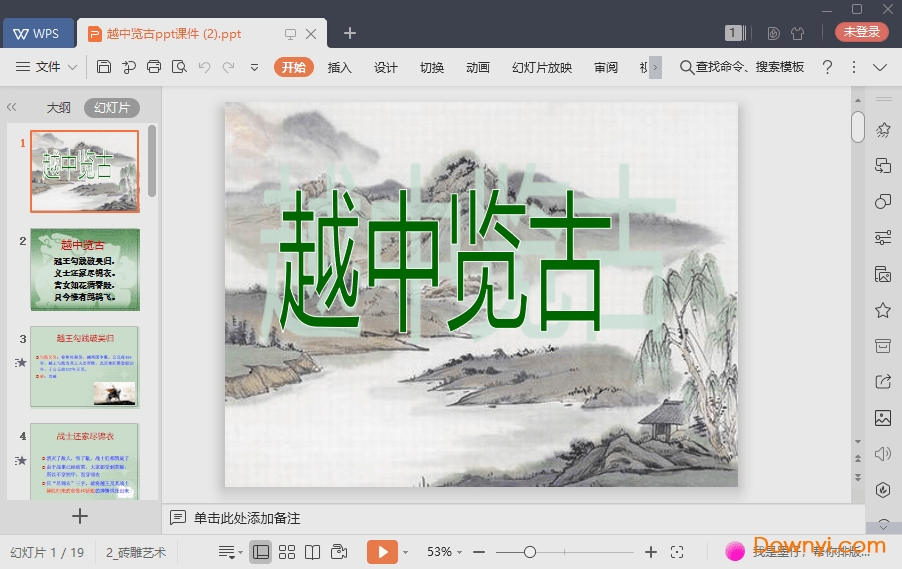Open right sidebar settings sliders icon
The height and width of the screenshot is (569, 902).
[883, 238]
